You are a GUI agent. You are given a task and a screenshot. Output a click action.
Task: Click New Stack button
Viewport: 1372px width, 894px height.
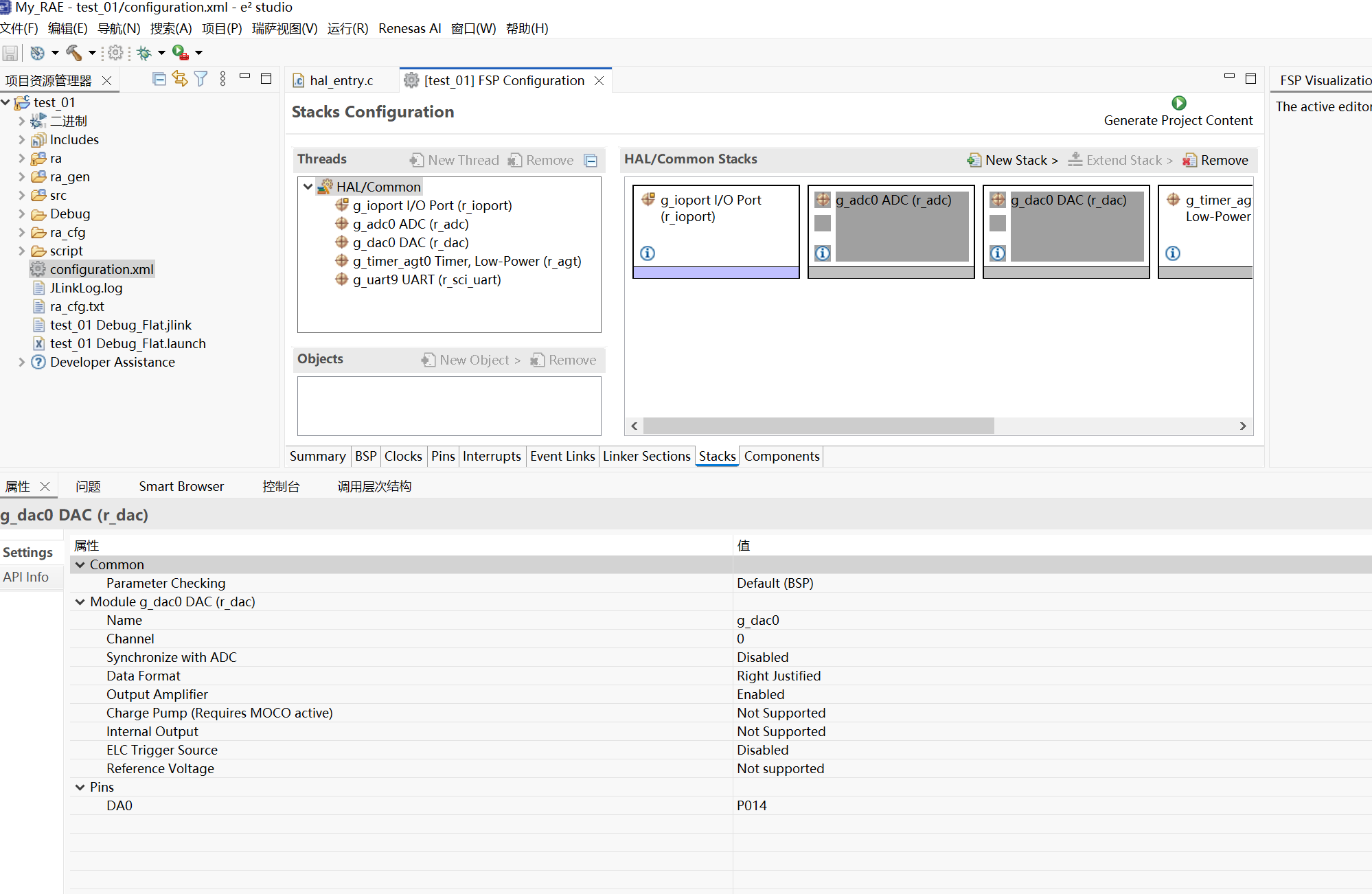[x=1013, y=160]
